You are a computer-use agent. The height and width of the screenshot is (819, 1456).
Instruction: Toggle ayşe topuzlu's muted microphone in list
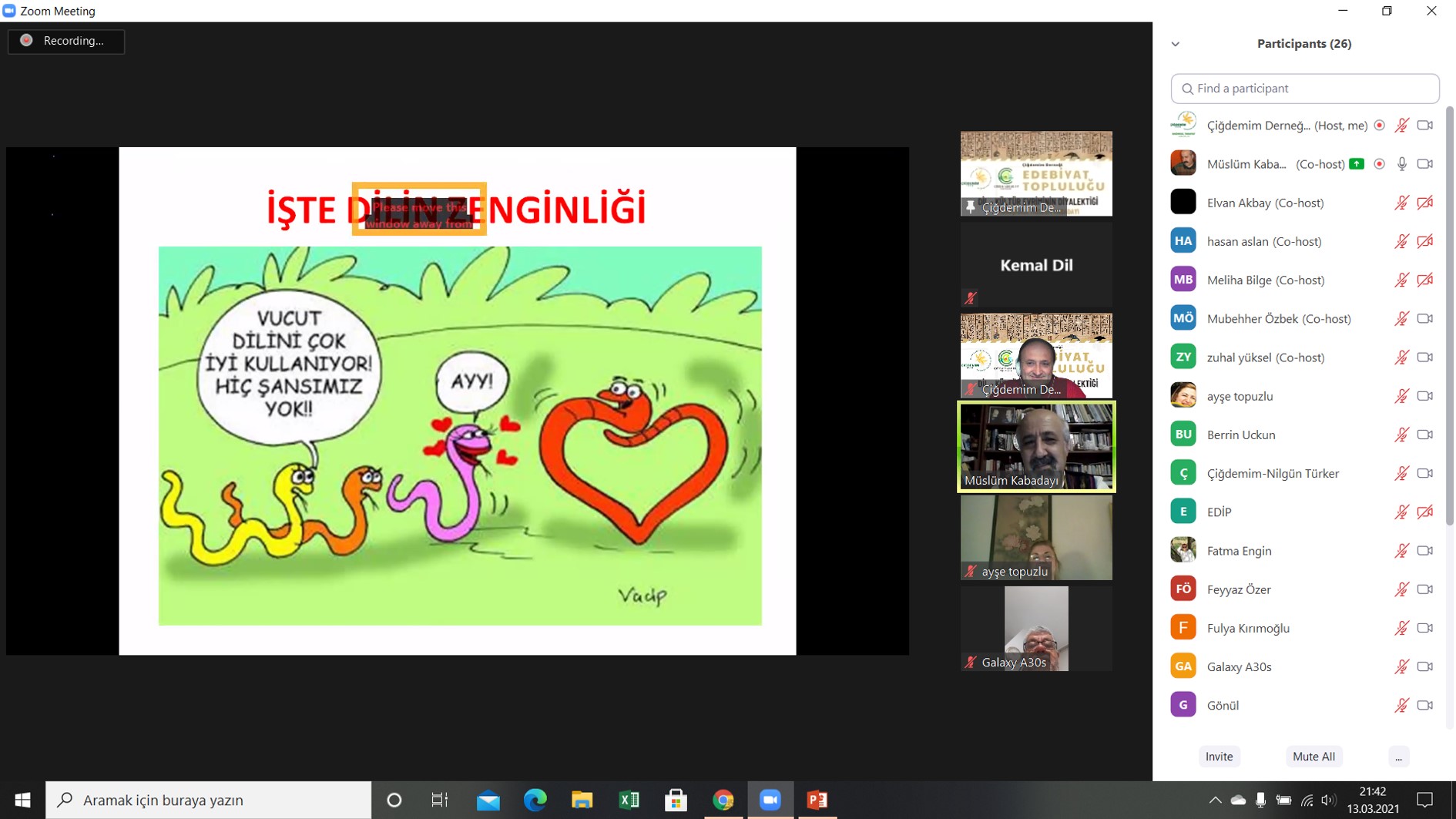[x=1402, y=396]
